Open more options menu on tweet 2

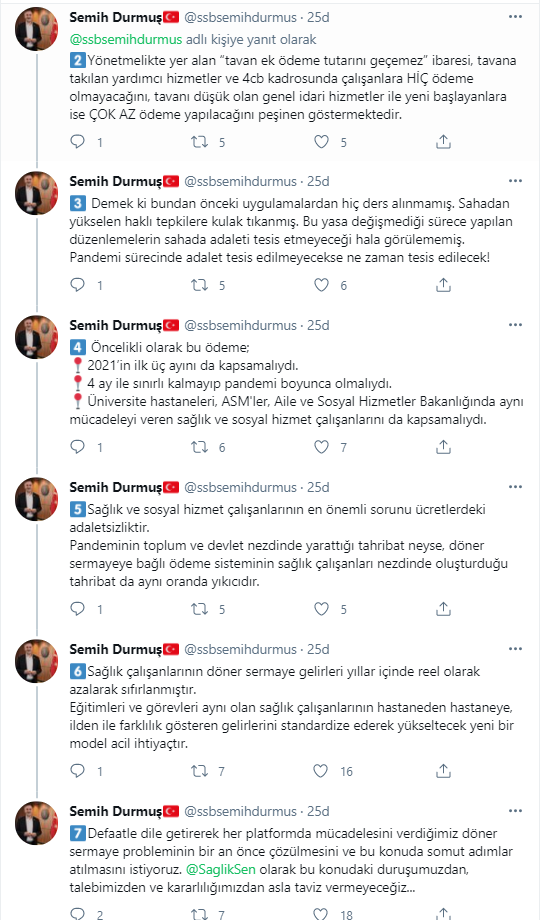pos(515,17)
